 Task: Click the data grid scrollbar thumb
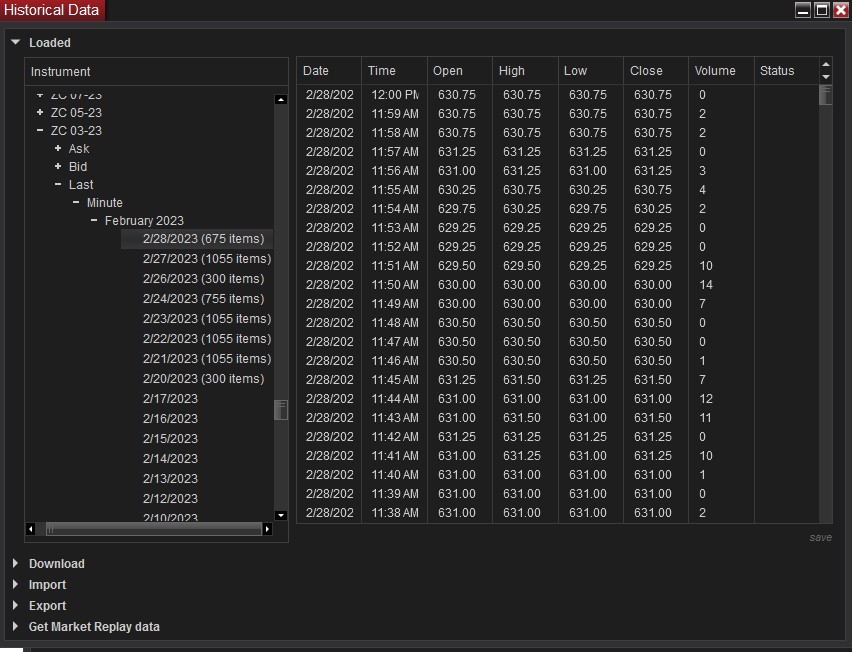point(825,96)
